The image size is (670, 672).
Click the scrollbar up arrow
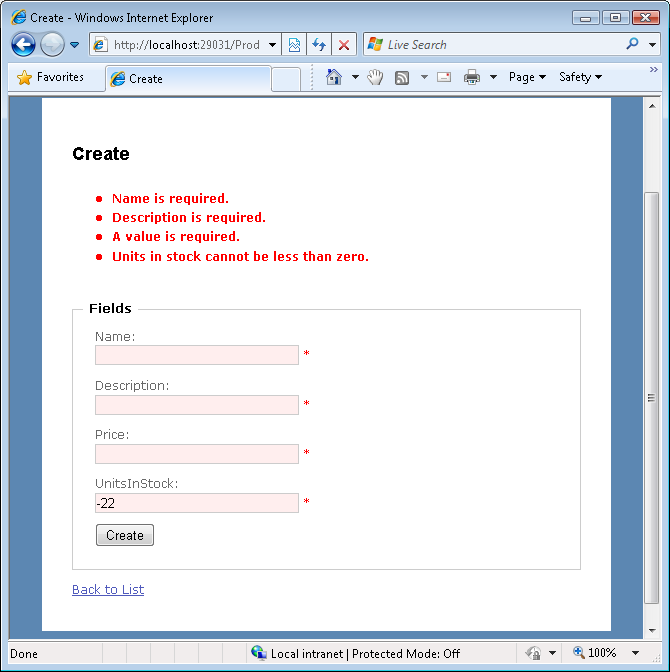click(652, 106)
